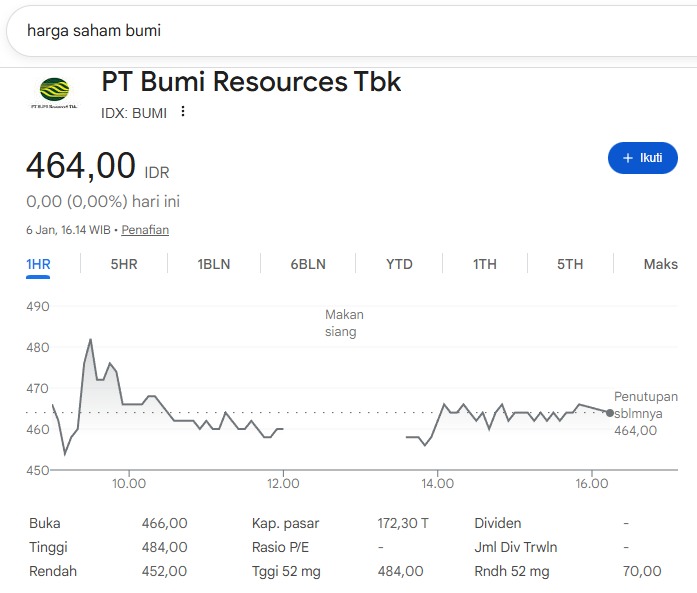Click the Kap. pasar value 172,30 T
Viewport: 697px width, 593px height.
click(403, 523)
